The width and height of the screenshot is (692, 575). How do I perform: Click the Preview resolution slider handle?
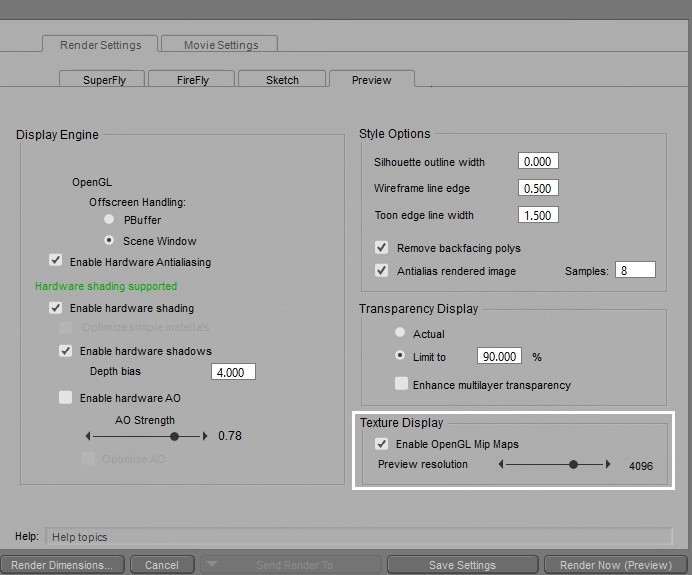573,465
